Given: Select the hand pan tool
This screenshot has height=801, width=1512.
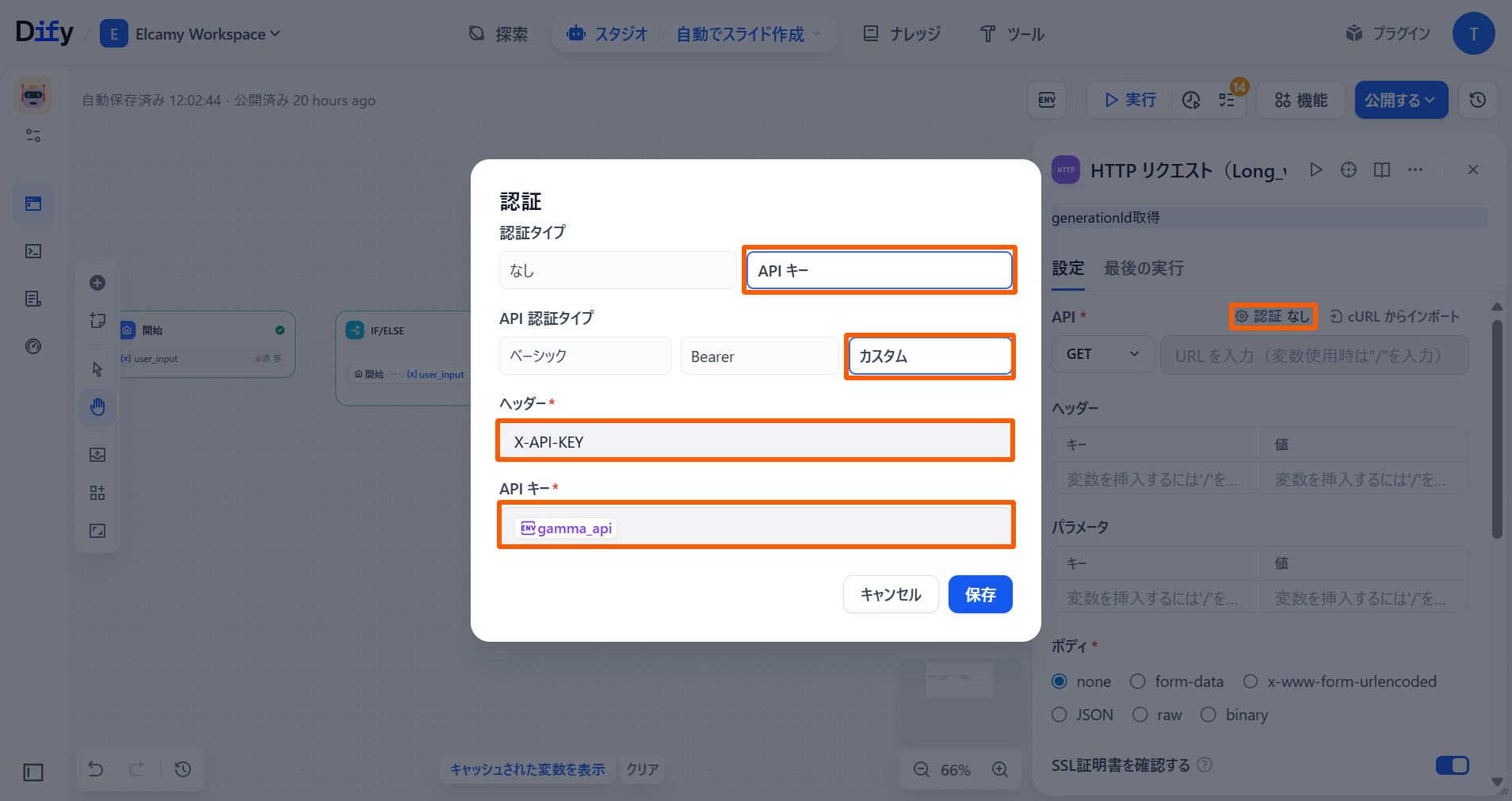Looking at the screenshot, I should click(x=97, y=406).
